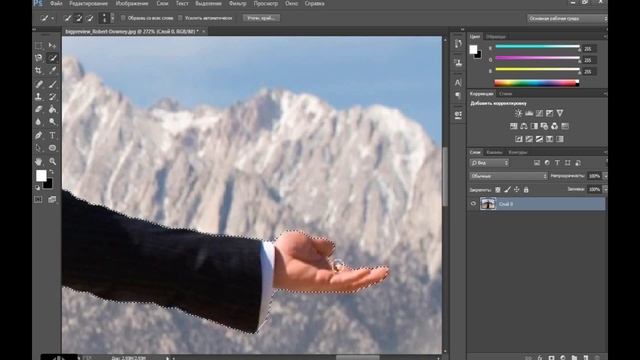Add Threshold adjustment
The width and height of the screenshot is (640, 360).
[539, 139]
